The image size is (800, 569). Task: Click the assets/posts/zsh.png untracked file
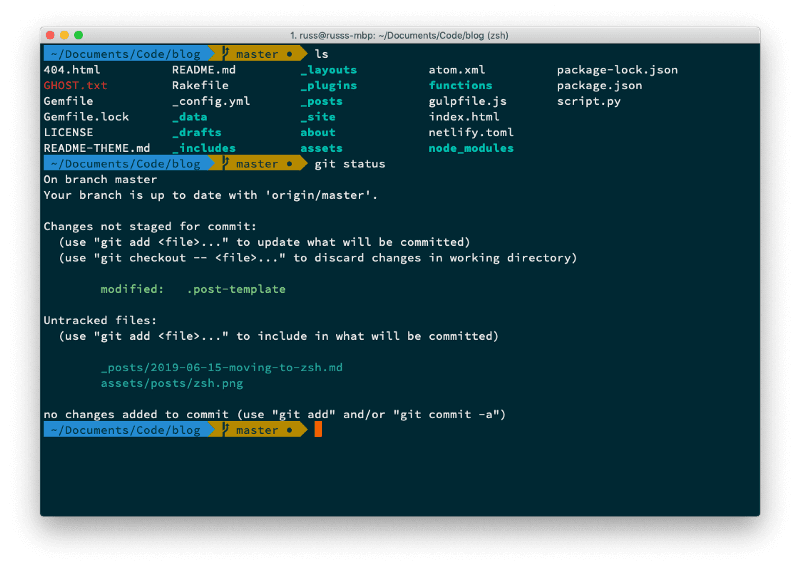pos(171,383)
